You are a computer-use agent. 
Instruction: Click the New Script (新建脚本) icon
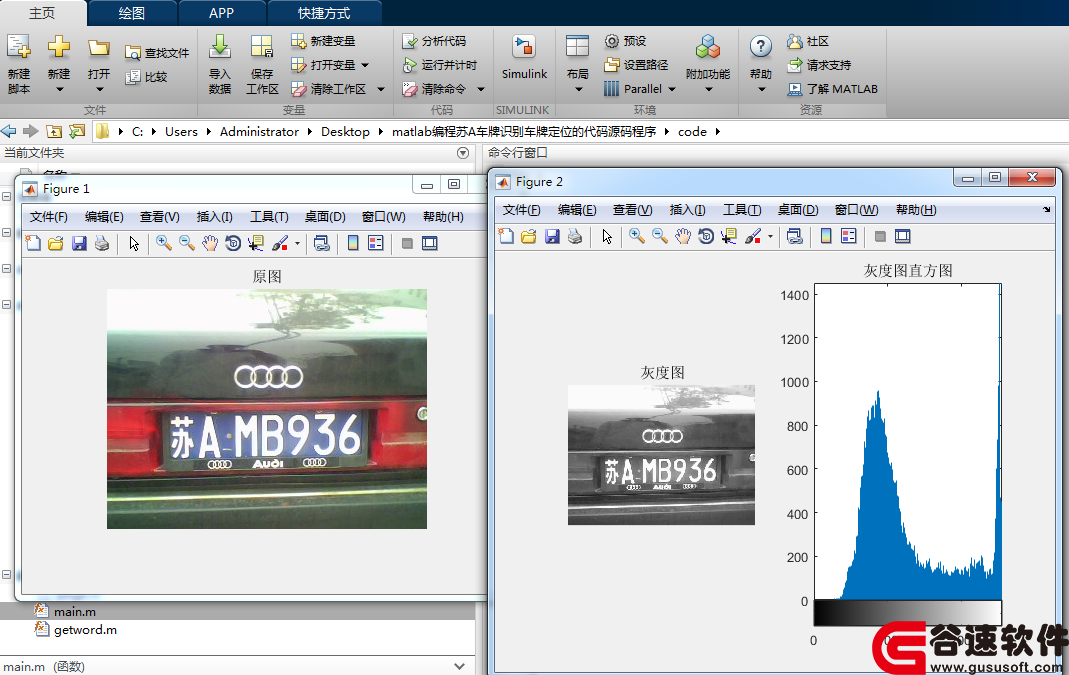pos(18,47)
